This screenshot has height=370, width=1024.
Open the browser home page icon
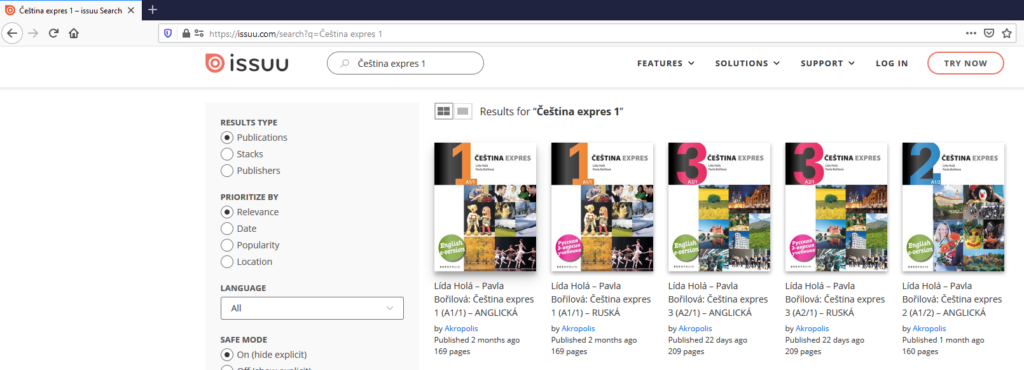(x=74, y=33)
